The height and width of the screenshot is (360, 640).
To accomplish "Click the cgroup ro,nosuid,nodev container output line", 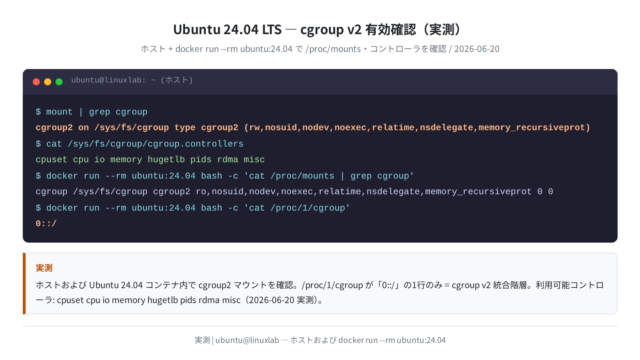I will click(294, 191).
